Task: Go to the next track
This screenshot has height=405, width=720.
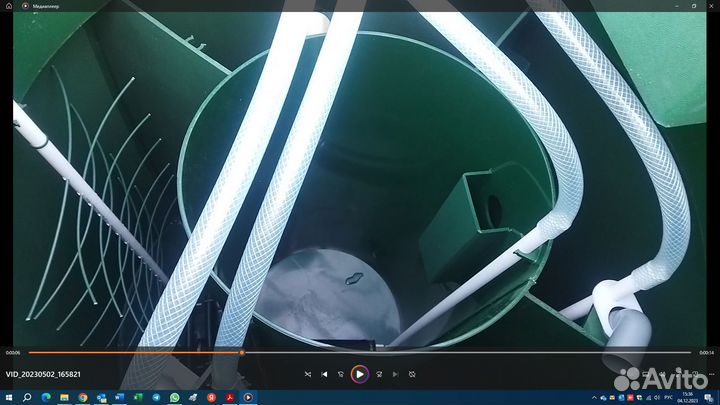Action: [395, 374]
